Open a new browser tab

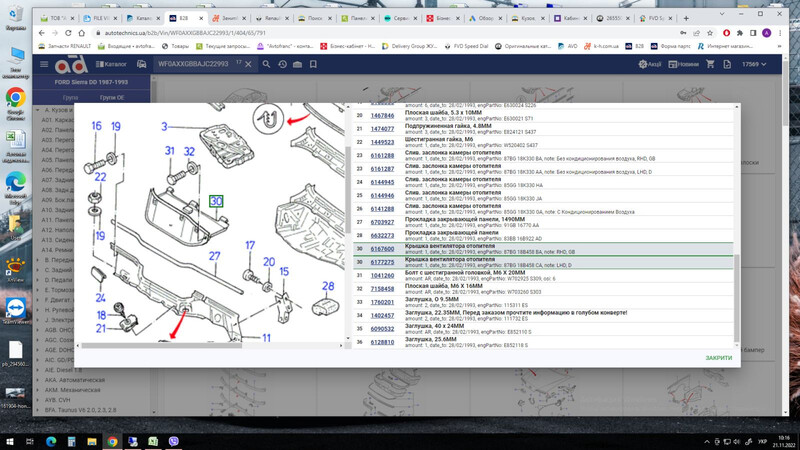click(x=686, y=18)
